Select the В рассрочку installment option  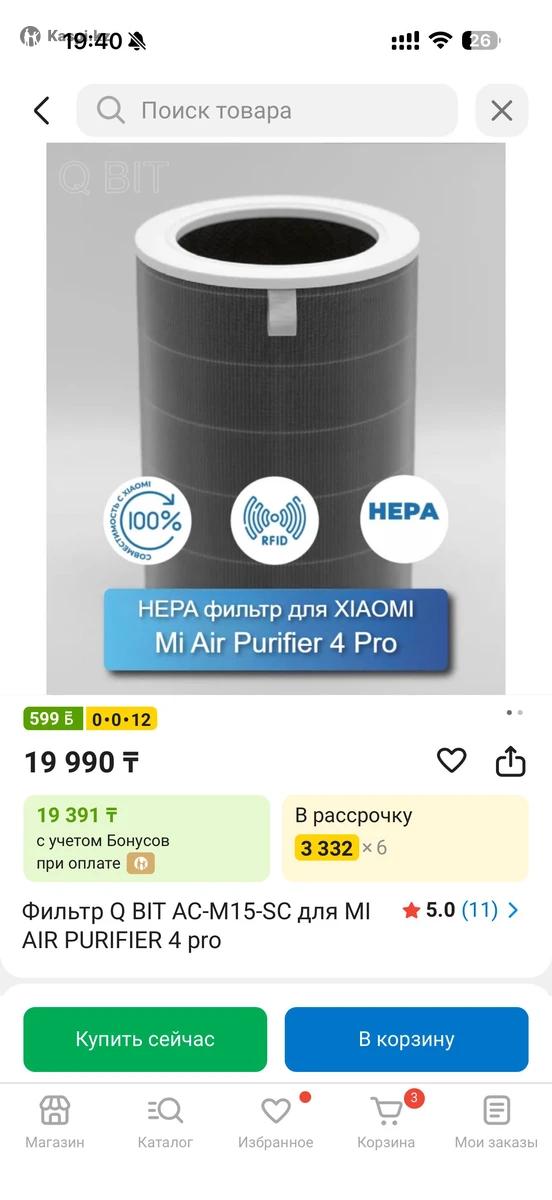(x=405, y=838)
